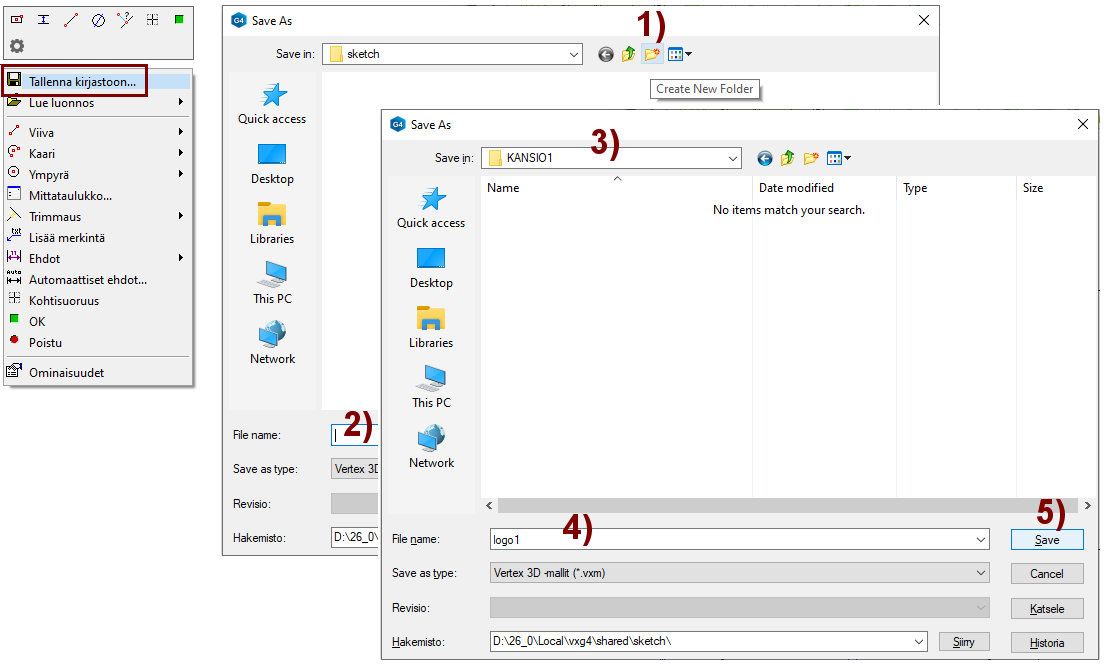Choose Tallenna kirjastoon menu entry
Image resolution: width=1104 pixels, height=664 pixels.
pyautogui.click(x=82, y=82)
